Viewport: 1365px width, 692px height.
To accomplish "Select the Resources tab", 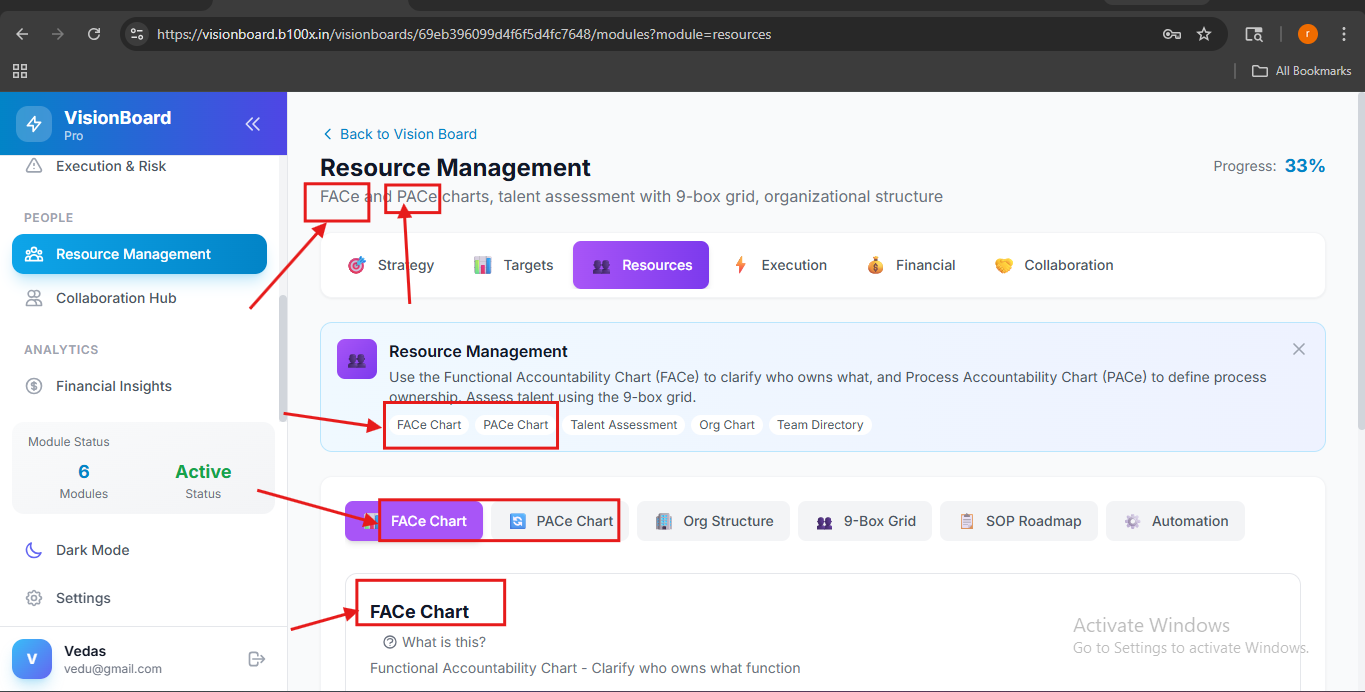I will point(641,265).
